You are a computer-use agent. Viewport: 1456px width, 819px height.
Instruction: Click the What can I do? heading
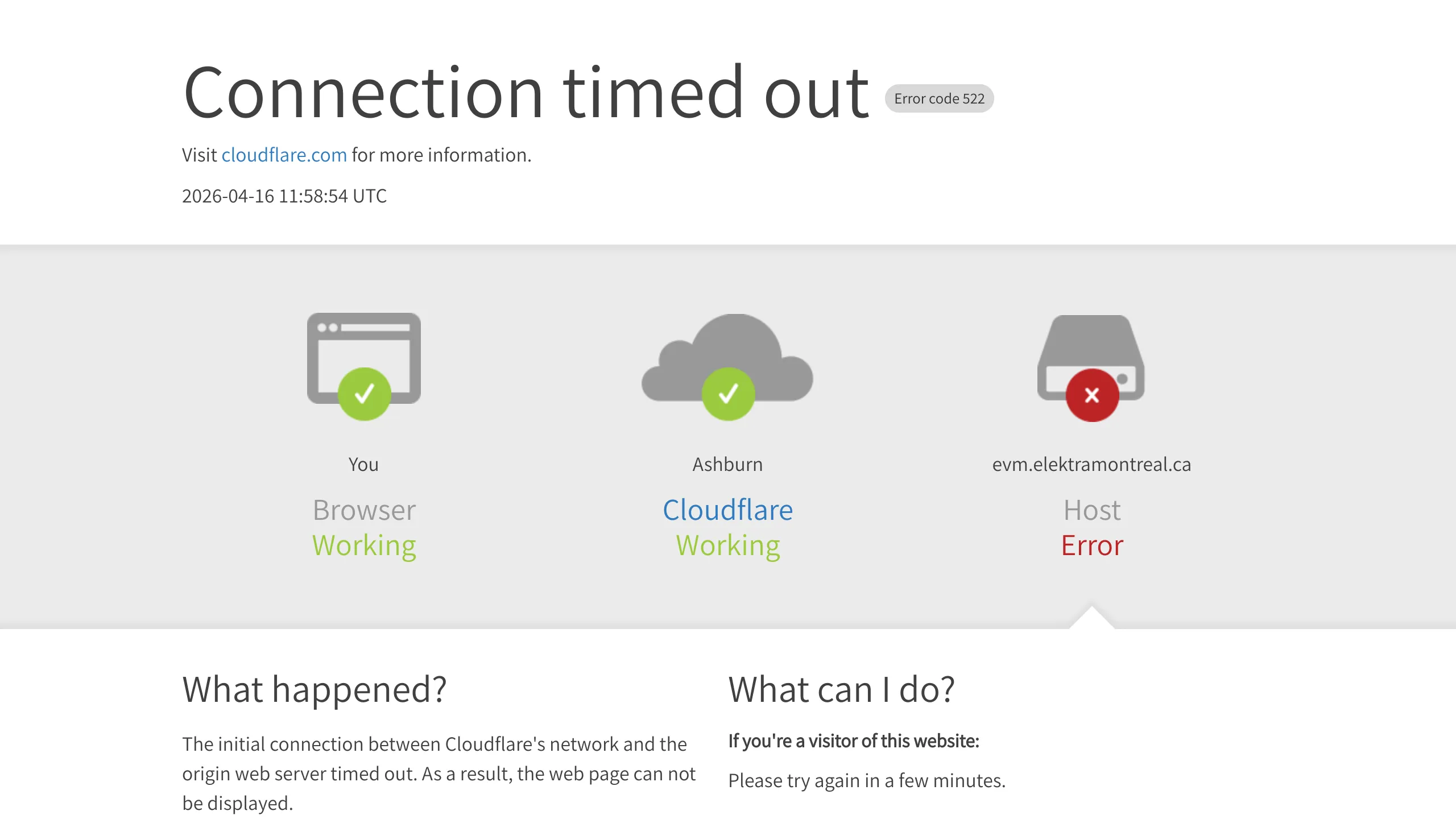tap(841, 690)
